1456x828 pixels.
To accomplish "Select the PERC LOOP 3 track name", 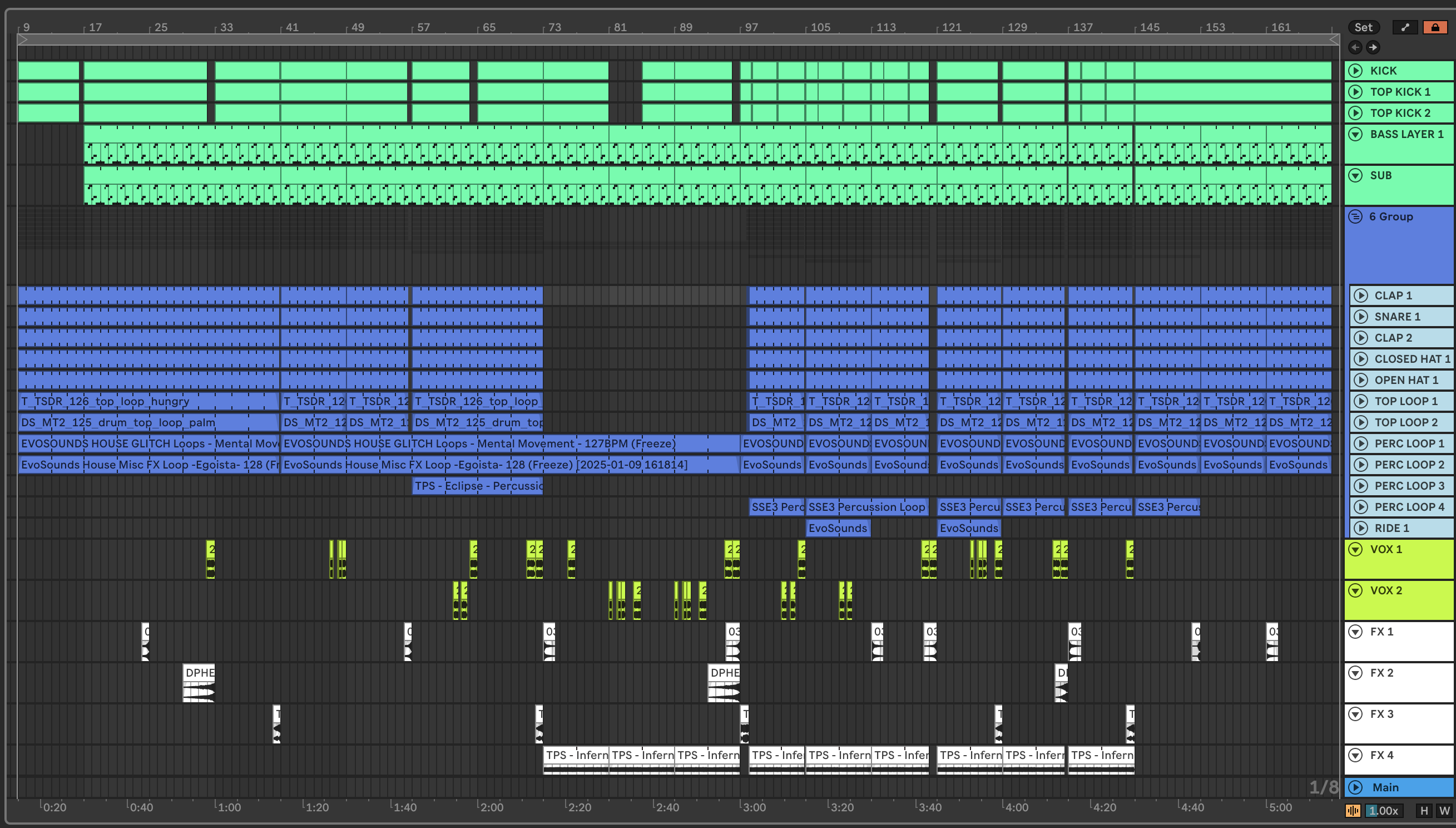I will [x=1409, y=486].
